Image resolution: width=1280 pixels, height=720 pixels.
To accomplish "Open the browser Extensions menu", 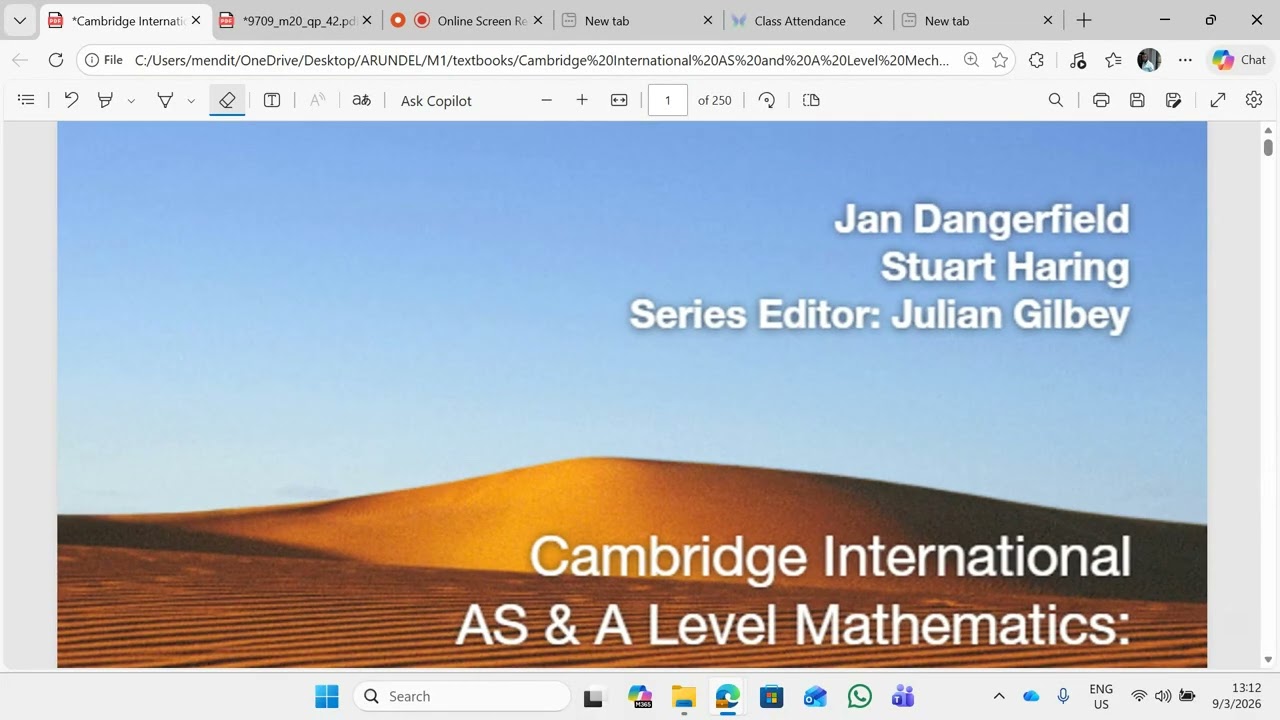I will tap(1036, 60).
